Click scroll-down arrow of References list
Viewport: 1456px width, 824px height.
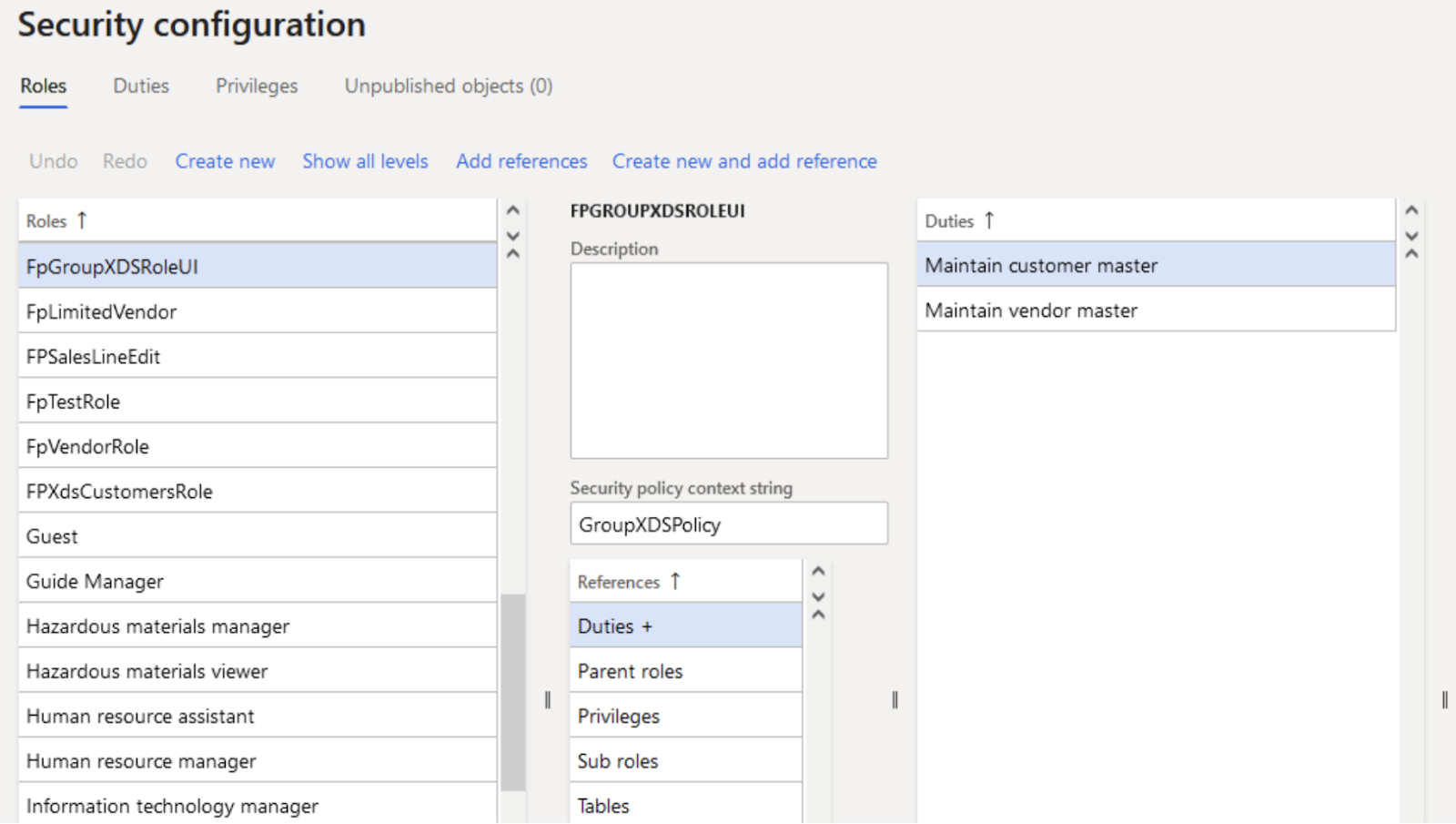(818, 596)
